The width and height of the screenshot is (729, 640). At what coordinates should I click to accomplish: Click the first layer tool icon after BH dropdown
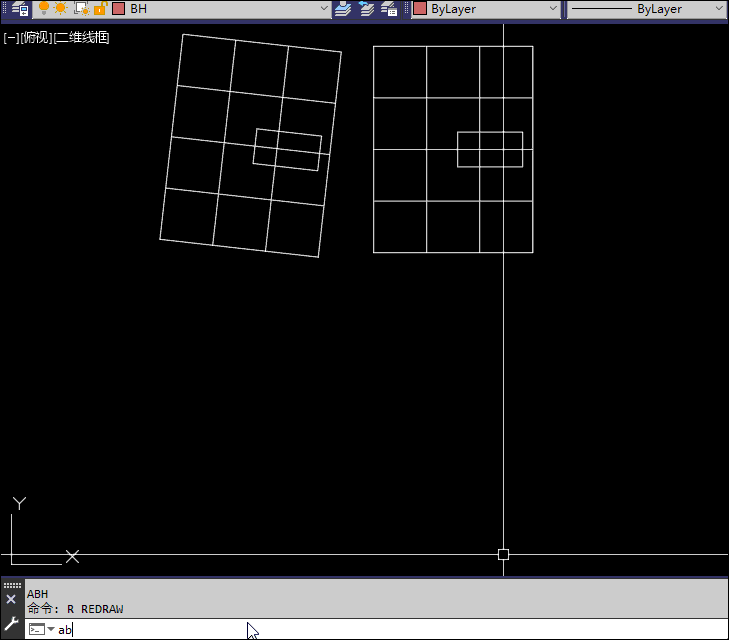[x=343, y=9]
